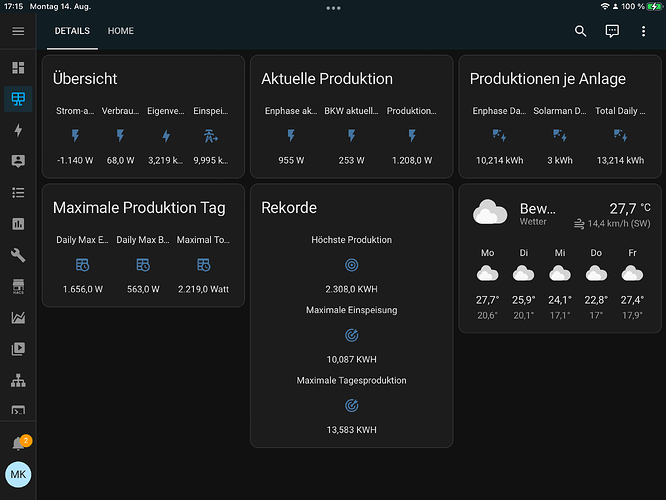
Task: Click the Daily Max E... table clock icon
Action: point(82,265)
